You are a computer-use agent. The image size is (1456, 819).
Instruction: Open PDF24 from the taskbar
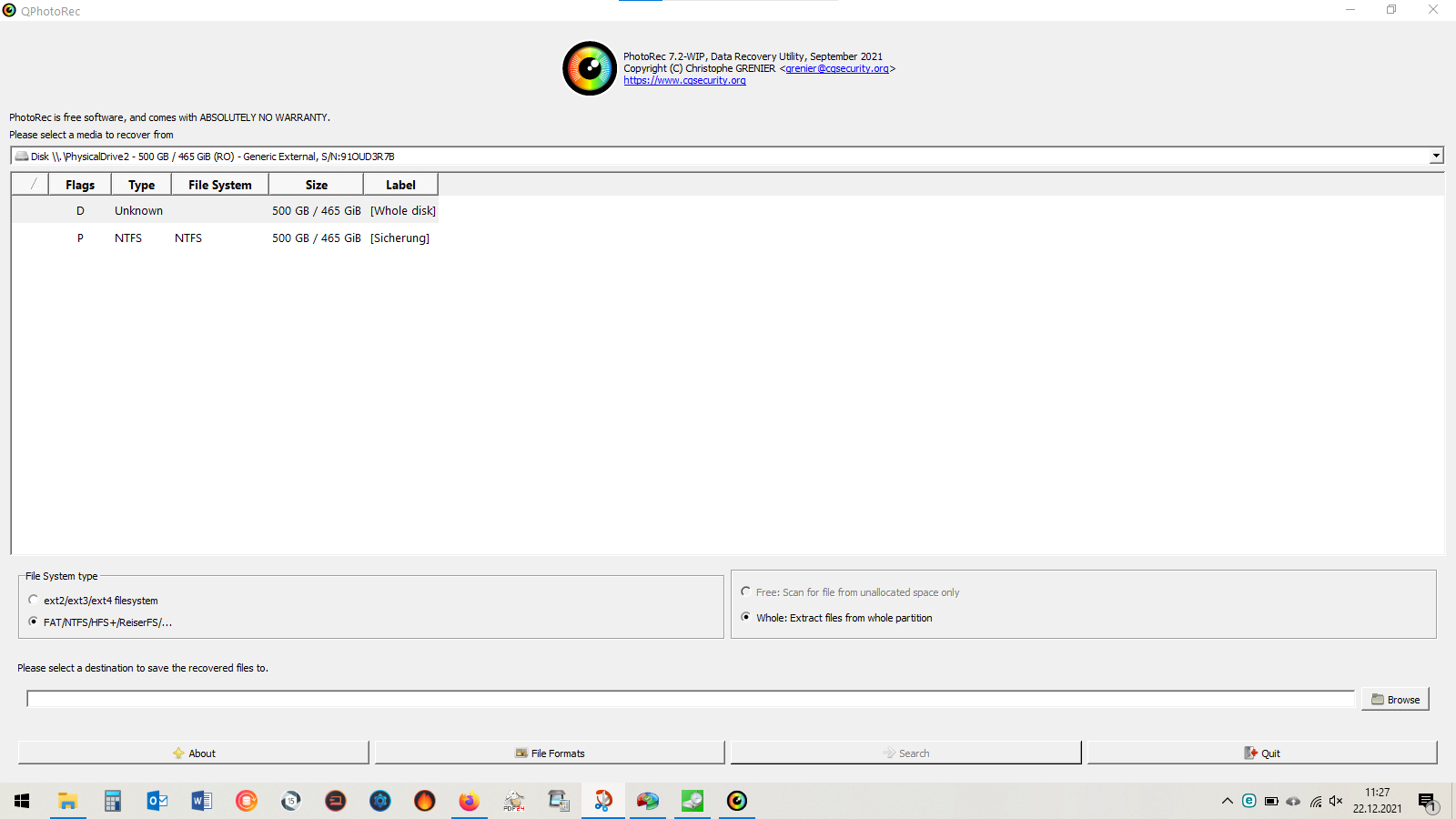click(x=513, y=801)
